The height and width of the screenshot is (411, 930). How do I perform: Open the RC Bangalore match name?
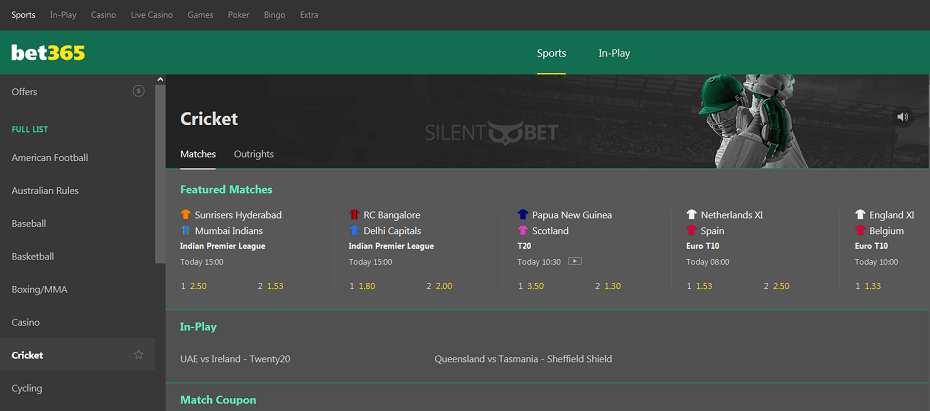tap(392, 215)
